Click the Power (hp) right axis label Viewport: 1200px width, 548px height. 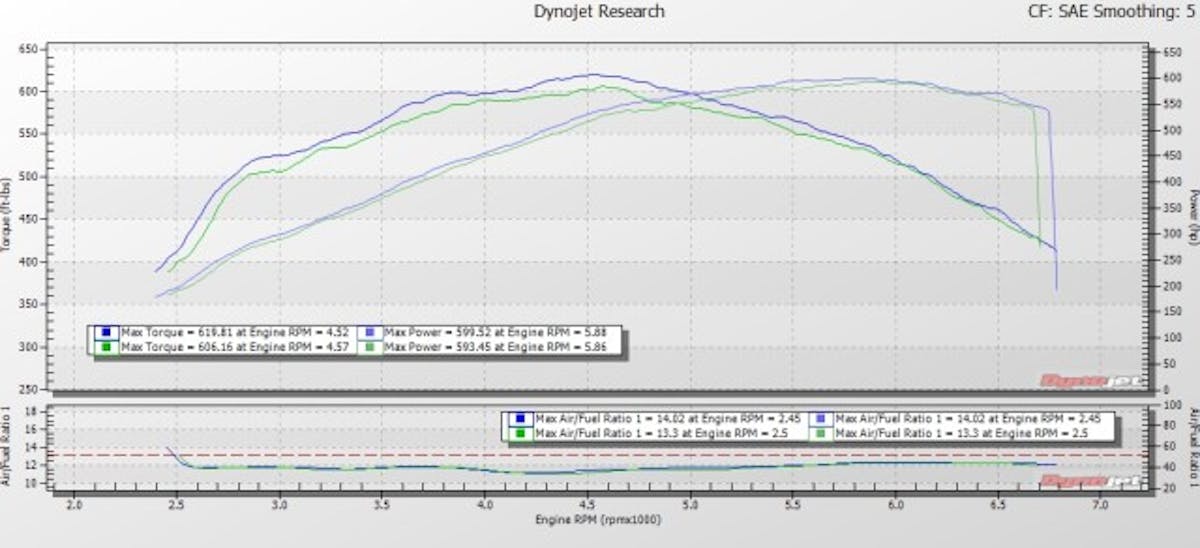tap(1193, 220)
